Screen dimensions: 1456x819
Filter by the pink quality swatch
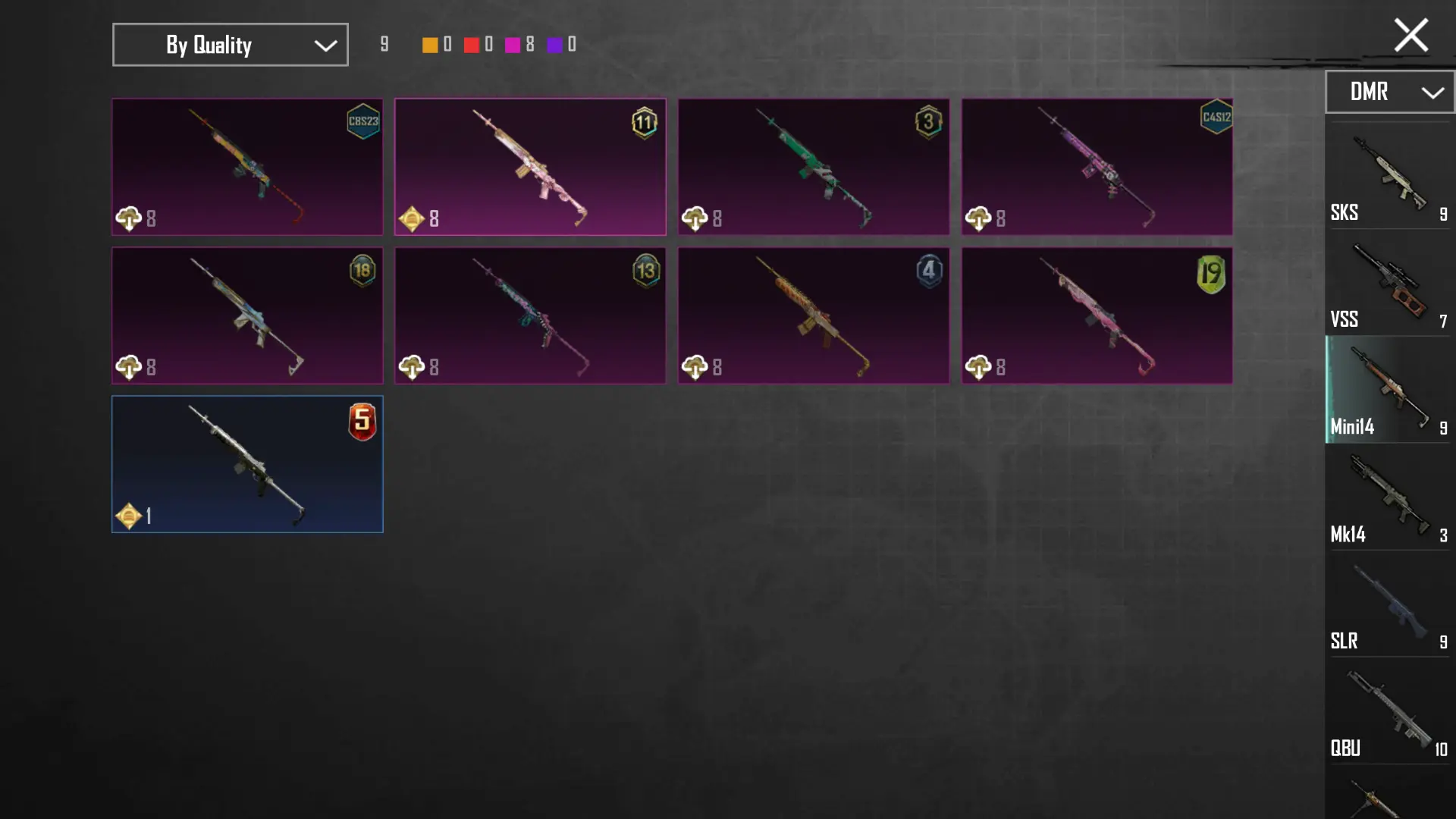point(513,45)
